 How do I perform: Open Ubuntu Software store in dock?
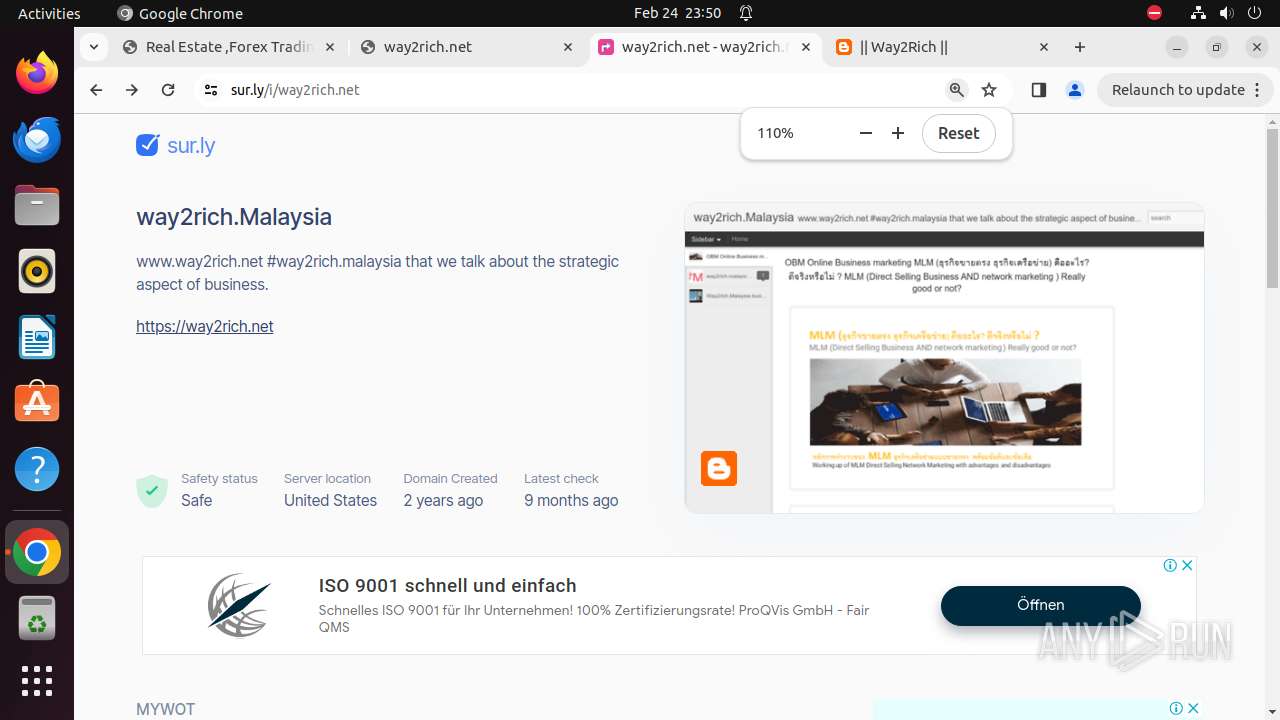pos(37,403)
